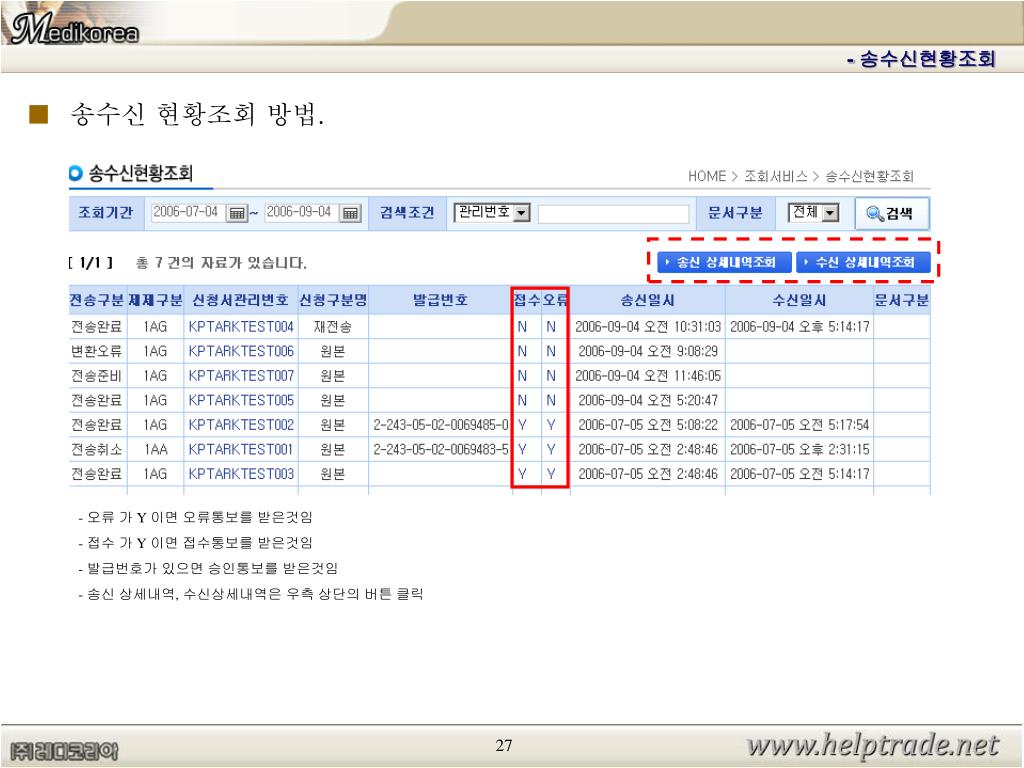Visit the www.helptrade.net footer link
The width and height of the screenshot is (1024, 768).
click(873, 746)
